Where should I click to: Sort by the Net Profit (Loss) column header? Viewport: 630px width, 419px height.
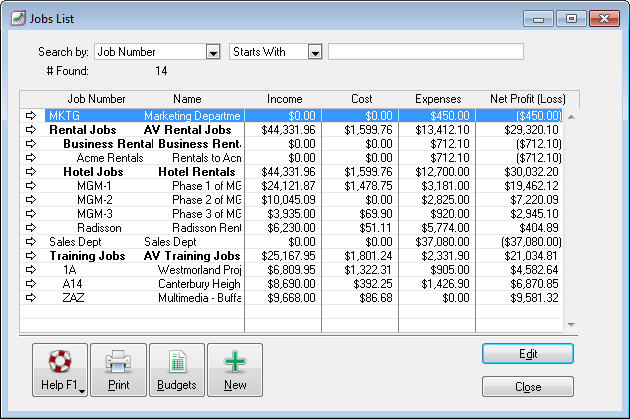click(528, 99)
